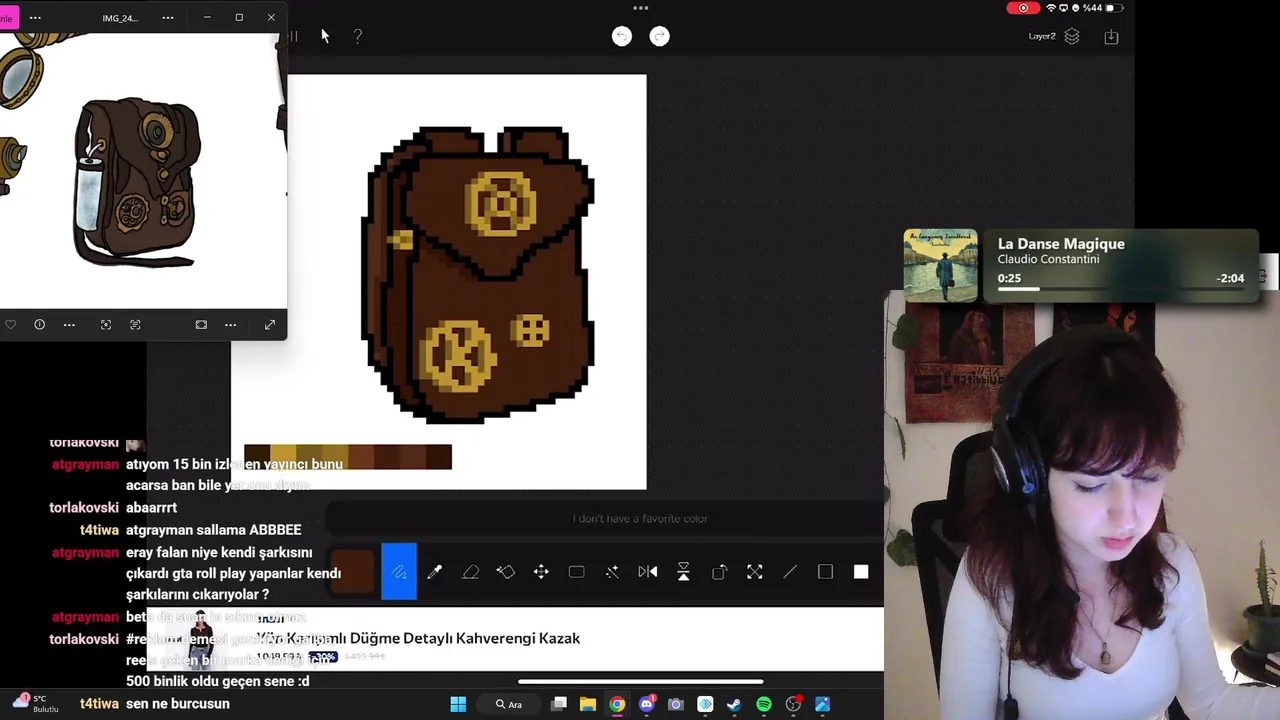The width and height of the screenshot is (1280, 720).
Task: Open the current brown color swatch
Action: 352,572
